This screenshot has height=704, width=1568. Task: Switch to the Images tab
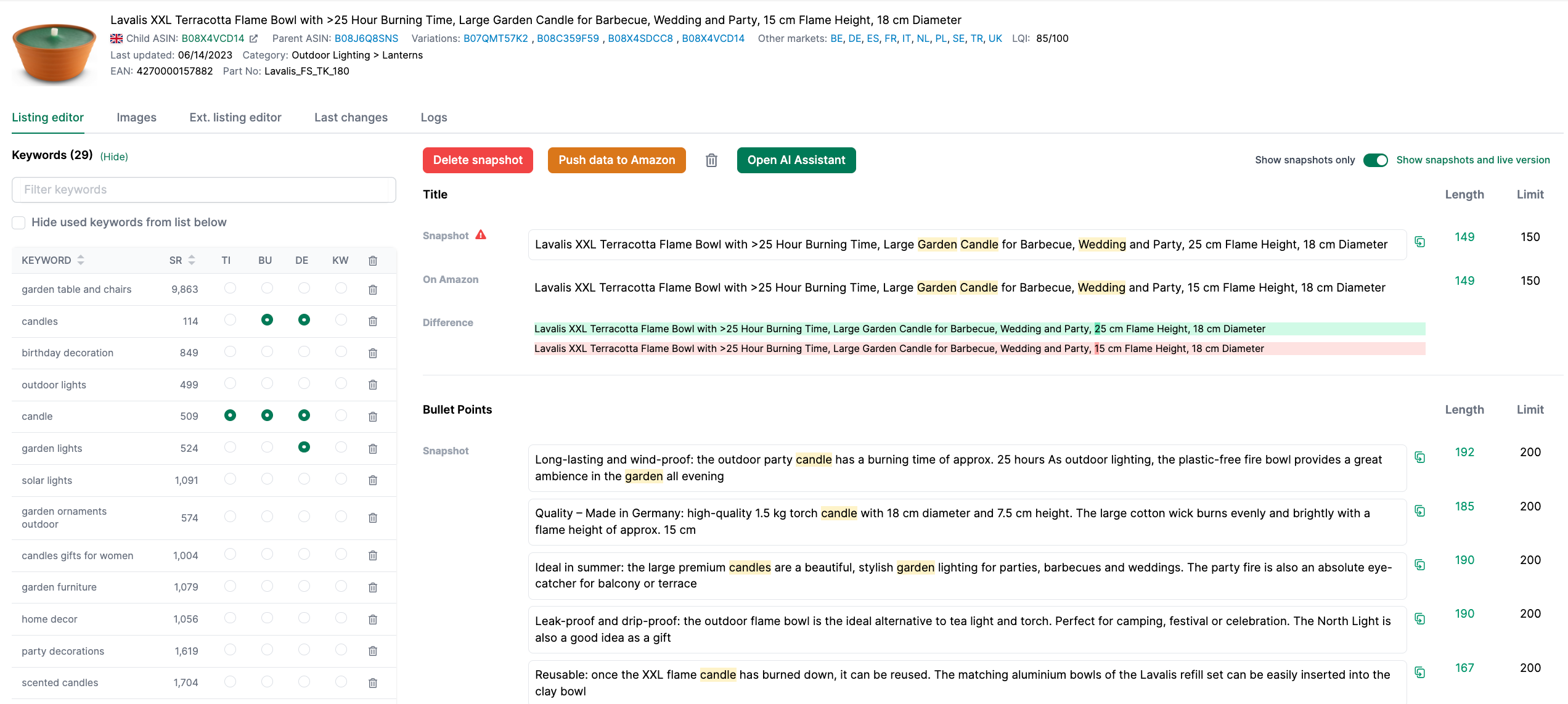coord(136,117)
